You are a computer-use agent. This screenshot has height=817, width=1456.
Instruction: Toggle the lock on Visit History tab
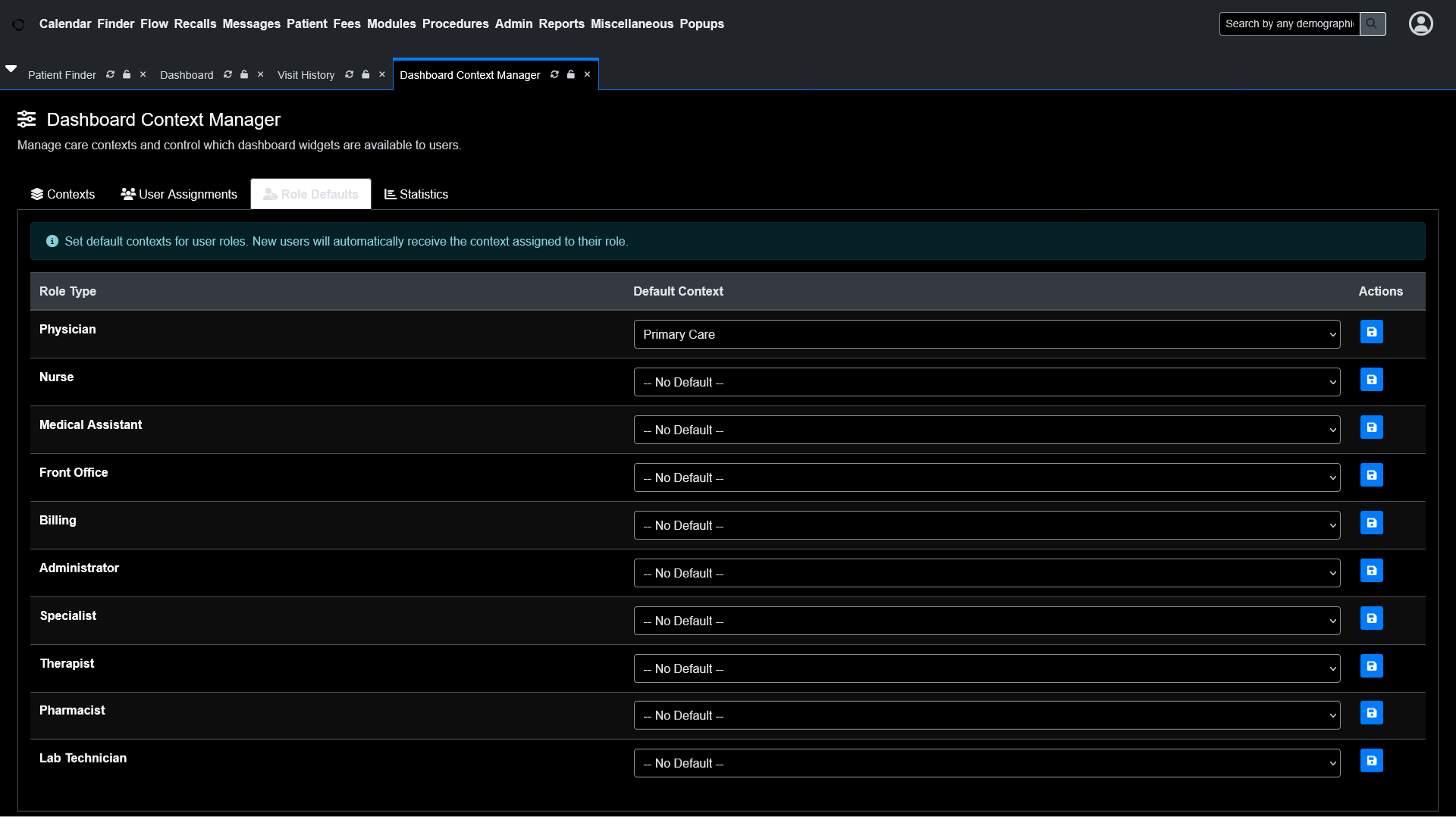(366, 74)
